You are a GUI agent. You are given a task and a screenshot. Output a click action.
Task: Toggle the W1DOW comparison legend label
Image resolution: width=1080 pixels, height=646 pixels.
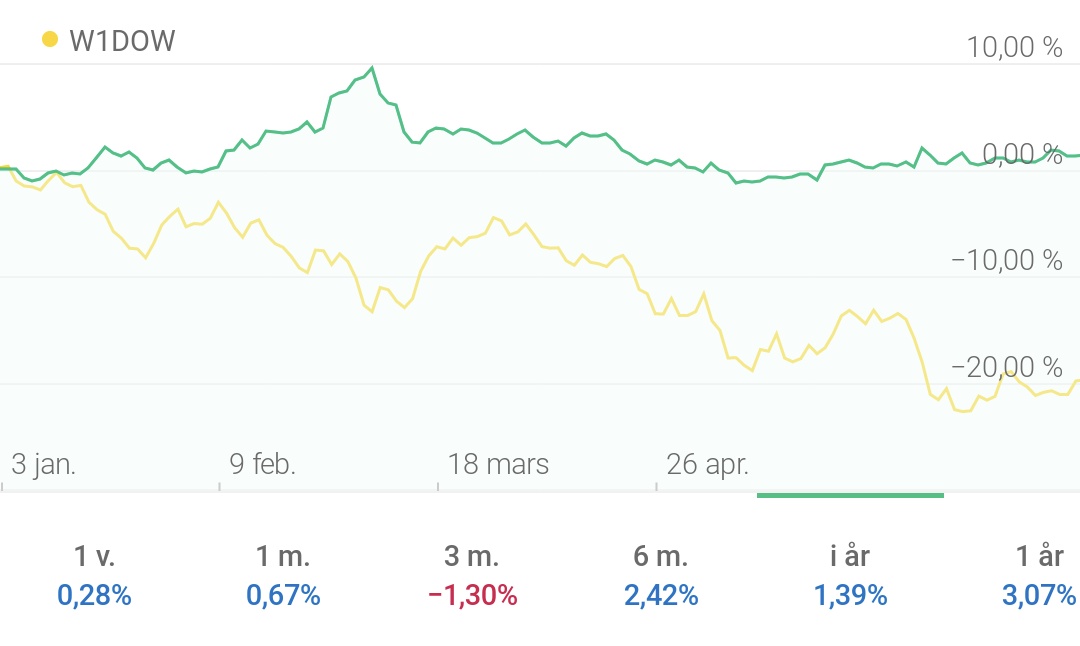click(122, 41)
